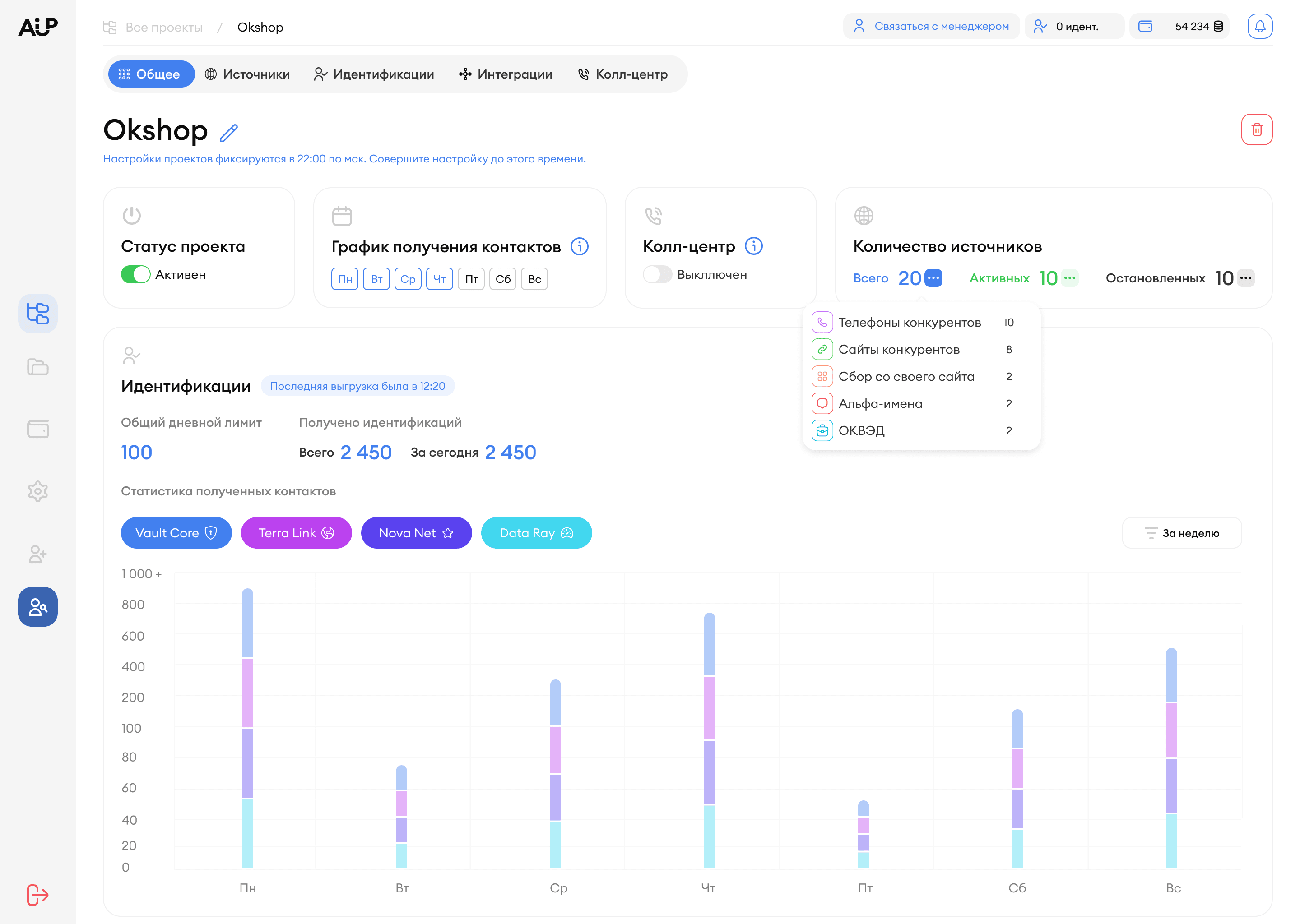
Task: Select Сайты конкурентов in the sources popup
Action: pyautogui.click(x=899, y=349)
